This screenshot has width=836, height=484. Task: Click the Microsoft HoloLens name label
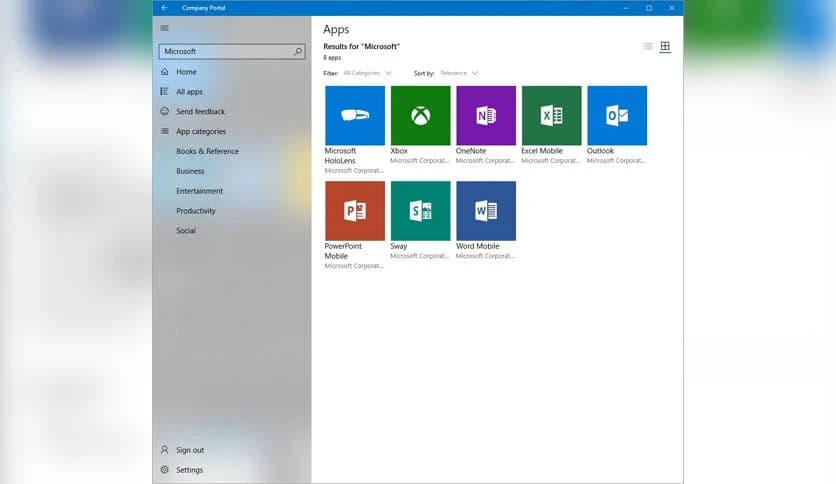pyautogui.click(x=340, y=156)
